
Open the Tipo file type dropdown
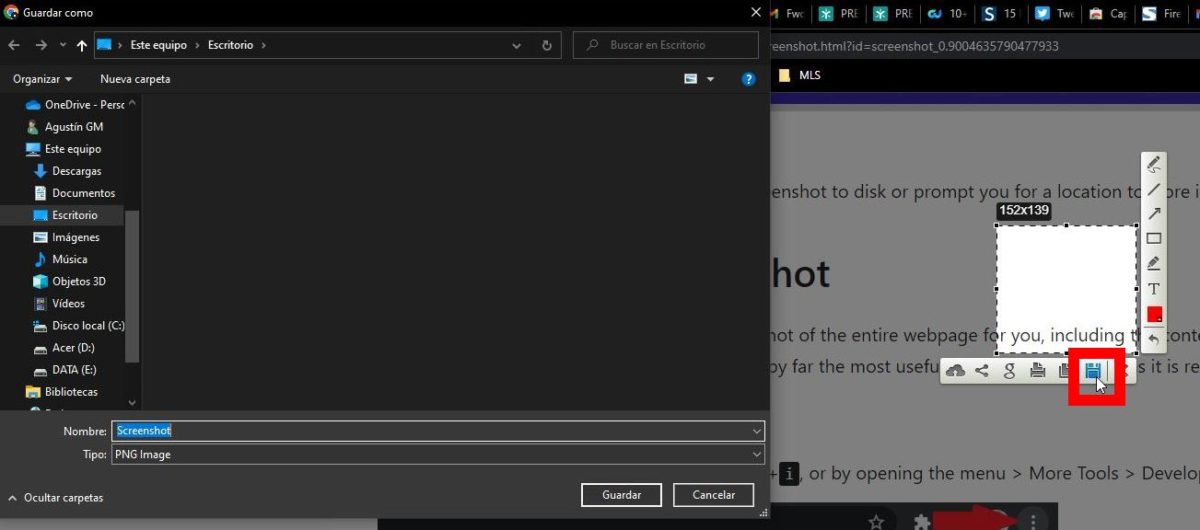coord(437,455)
